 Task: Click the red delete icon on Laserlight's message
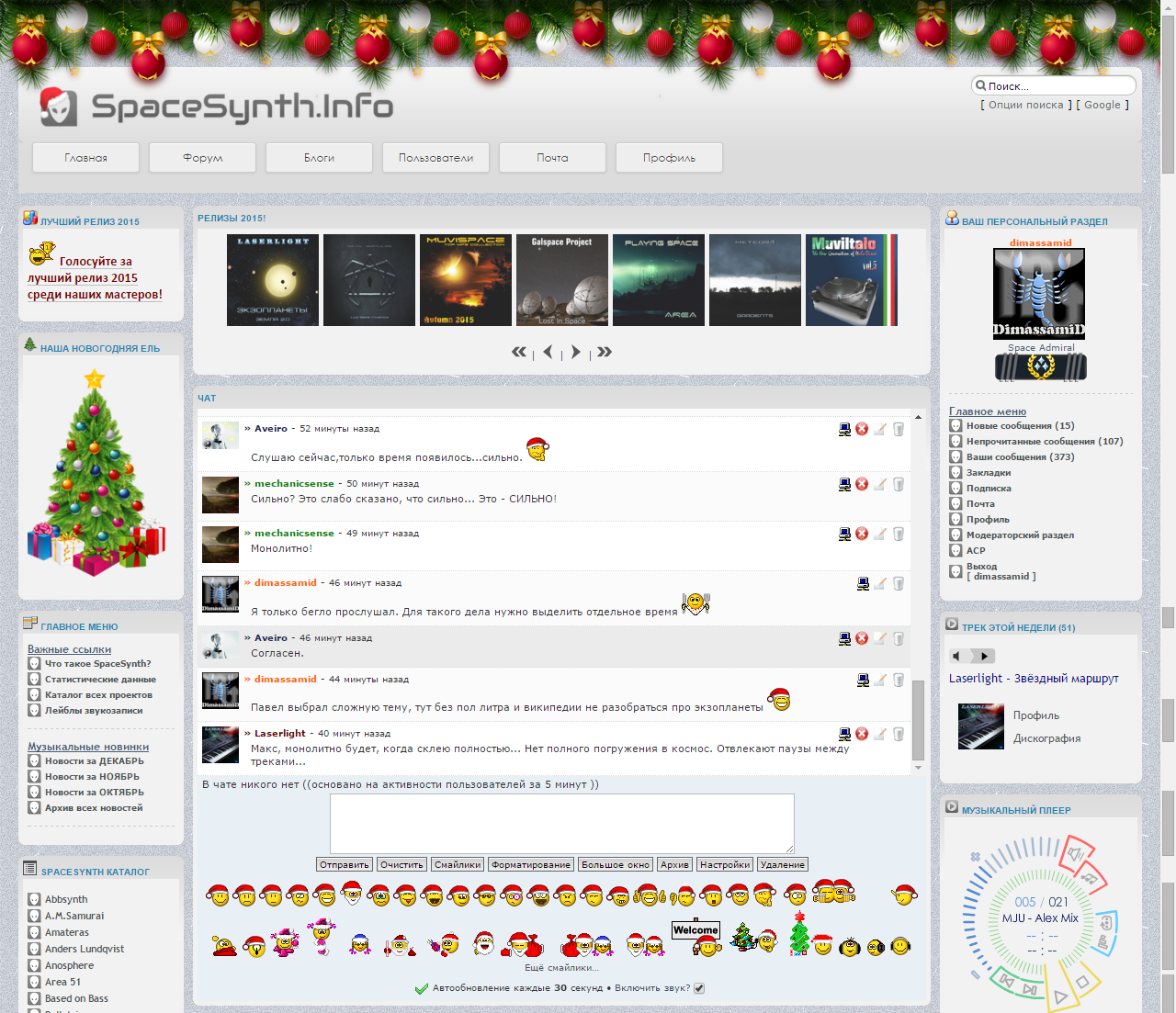click(862, 734)
